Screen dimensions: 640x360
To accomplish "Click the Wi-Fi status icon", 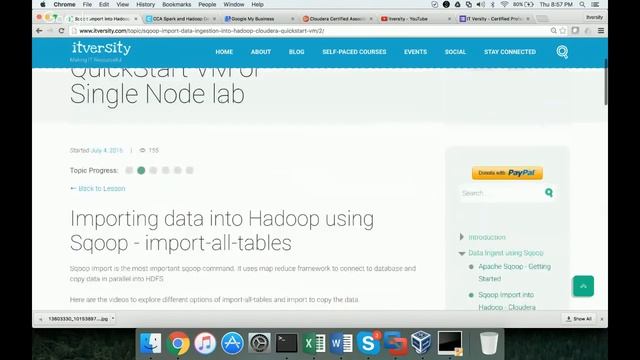I will 504,4.
